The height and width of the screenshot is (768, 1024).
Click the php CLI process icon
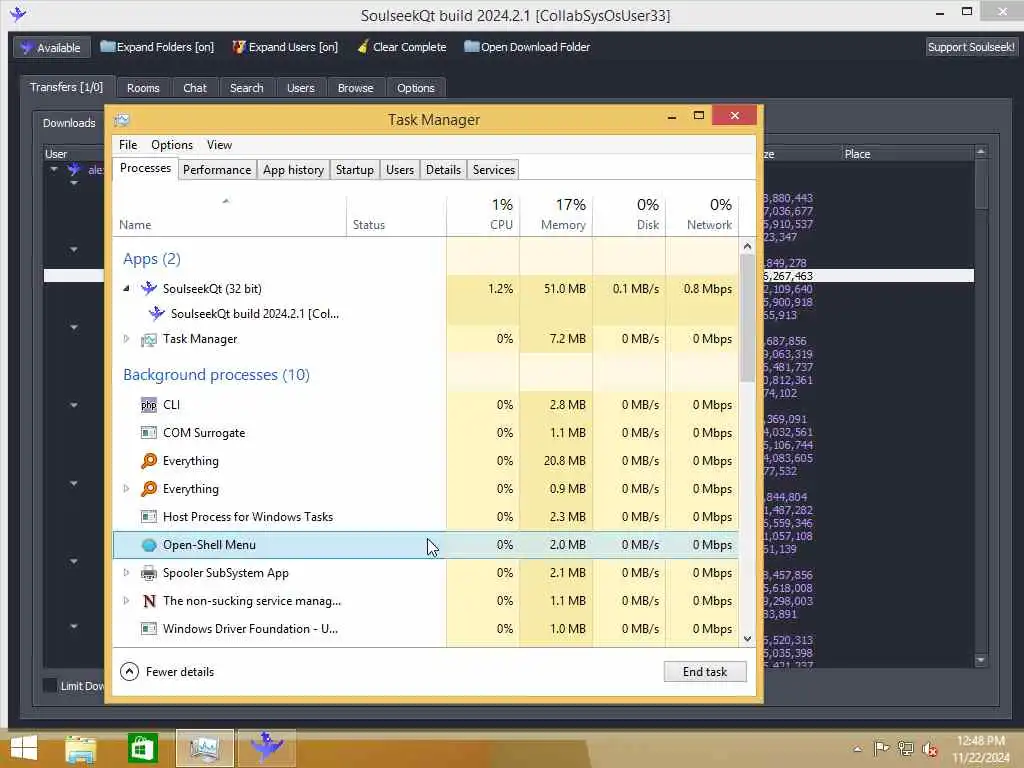pos(149,405)
